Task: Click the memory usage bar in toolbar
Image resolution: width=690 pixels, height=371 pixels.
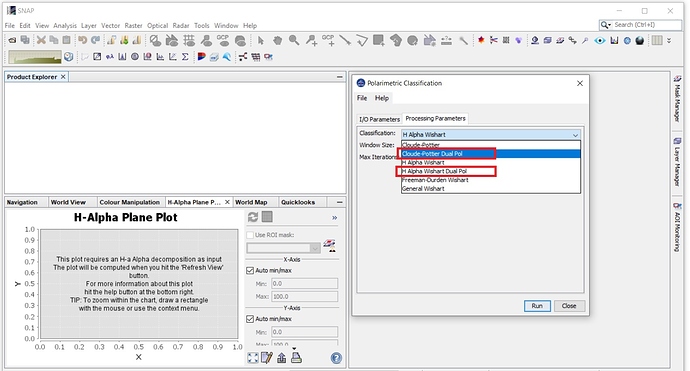Action: (35, 57)
